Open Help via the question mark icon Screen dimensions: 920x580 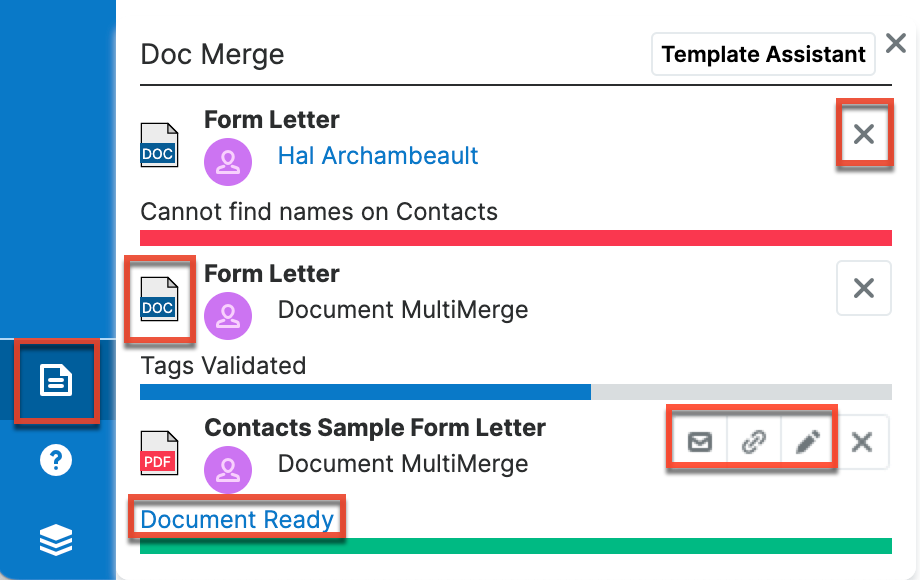[56, 460]
